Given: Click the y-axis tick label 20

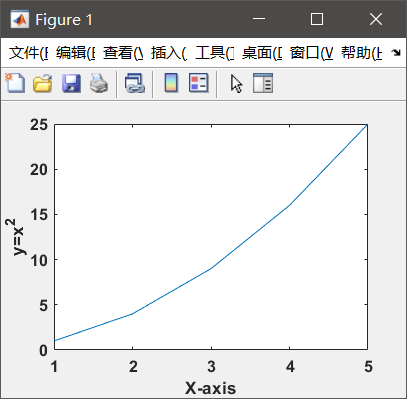Looking at the screenshot, I should click(39, 170).
